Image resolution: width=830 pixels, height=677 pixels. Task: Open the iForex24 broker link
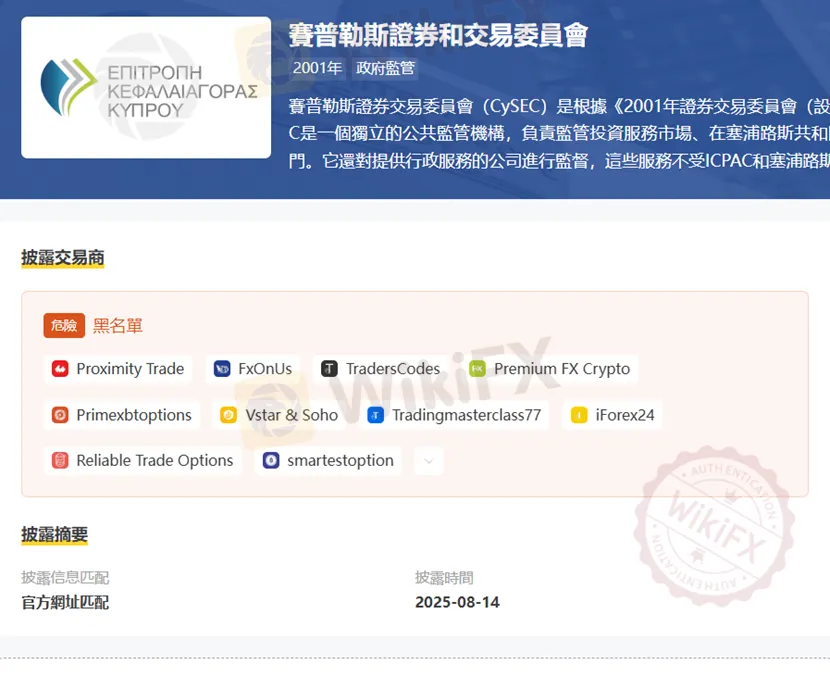coord(612,415)
